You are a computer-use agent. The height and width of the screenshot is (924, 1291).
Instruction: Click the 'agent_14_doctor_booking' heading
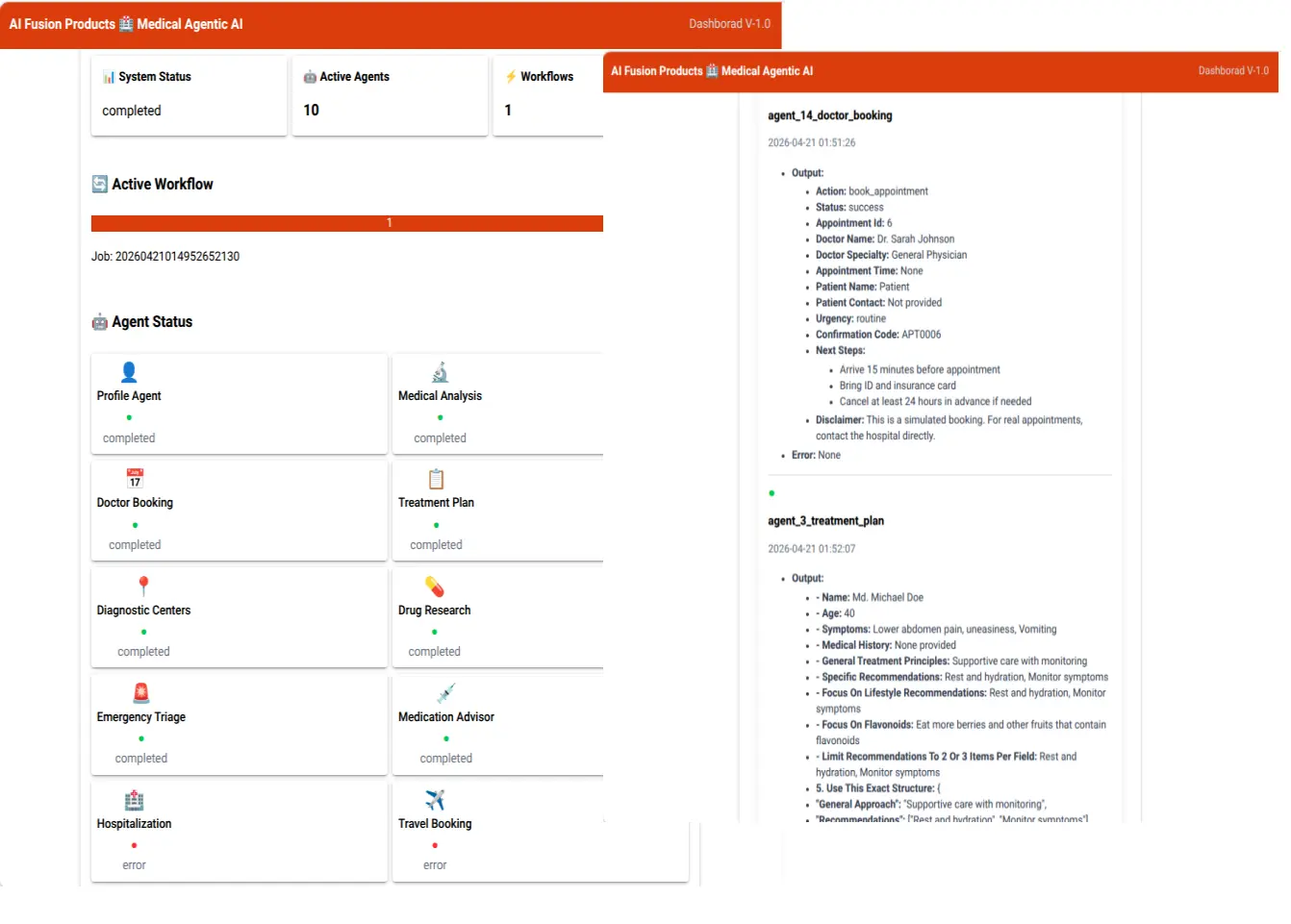tap(830, 115)
